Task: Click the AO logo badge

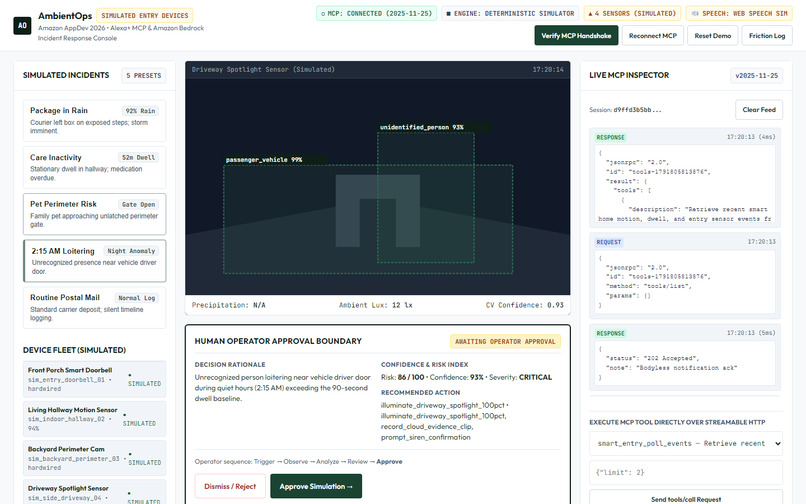Action: click(22, 25)
